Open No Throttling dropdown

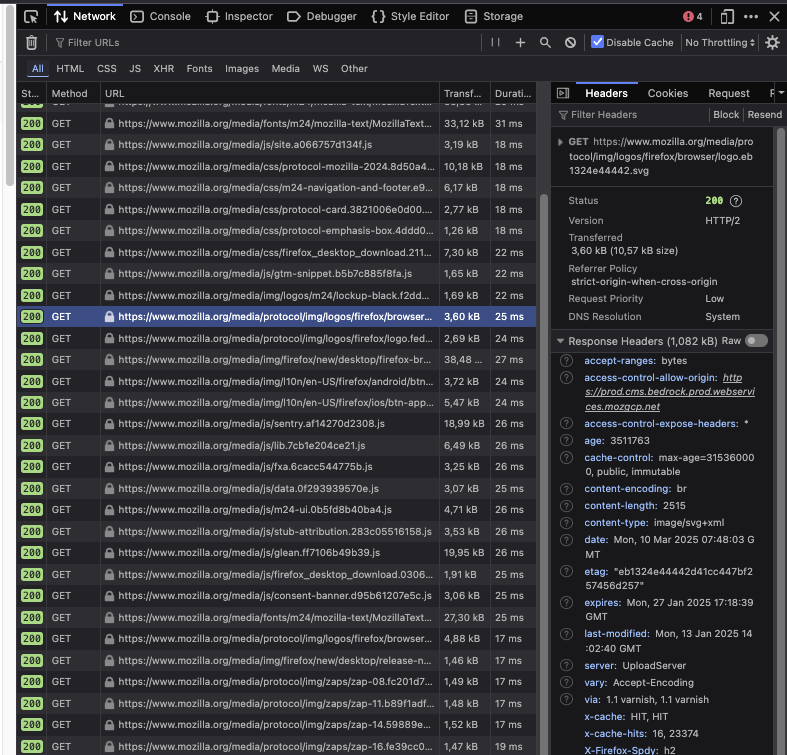[x=720, y=43]
